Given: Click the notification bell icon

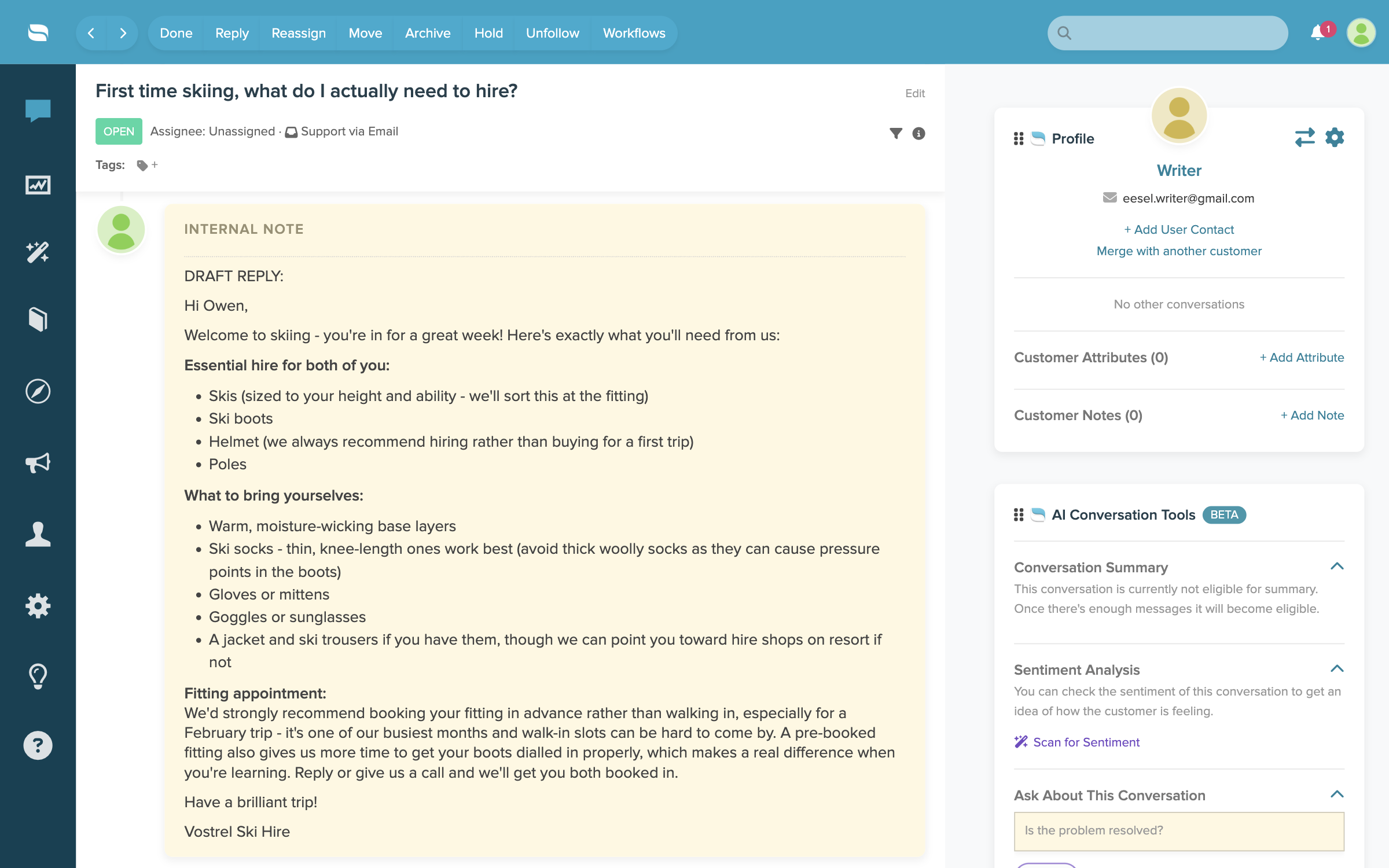Looking at the screenshot, I should tap(1318, 33).
